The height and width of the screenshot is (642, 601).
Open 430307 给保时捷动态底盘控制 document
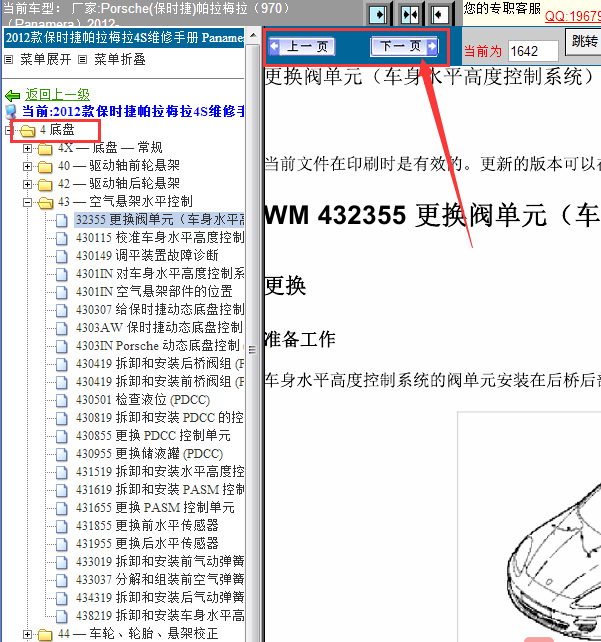click(160, 310)
